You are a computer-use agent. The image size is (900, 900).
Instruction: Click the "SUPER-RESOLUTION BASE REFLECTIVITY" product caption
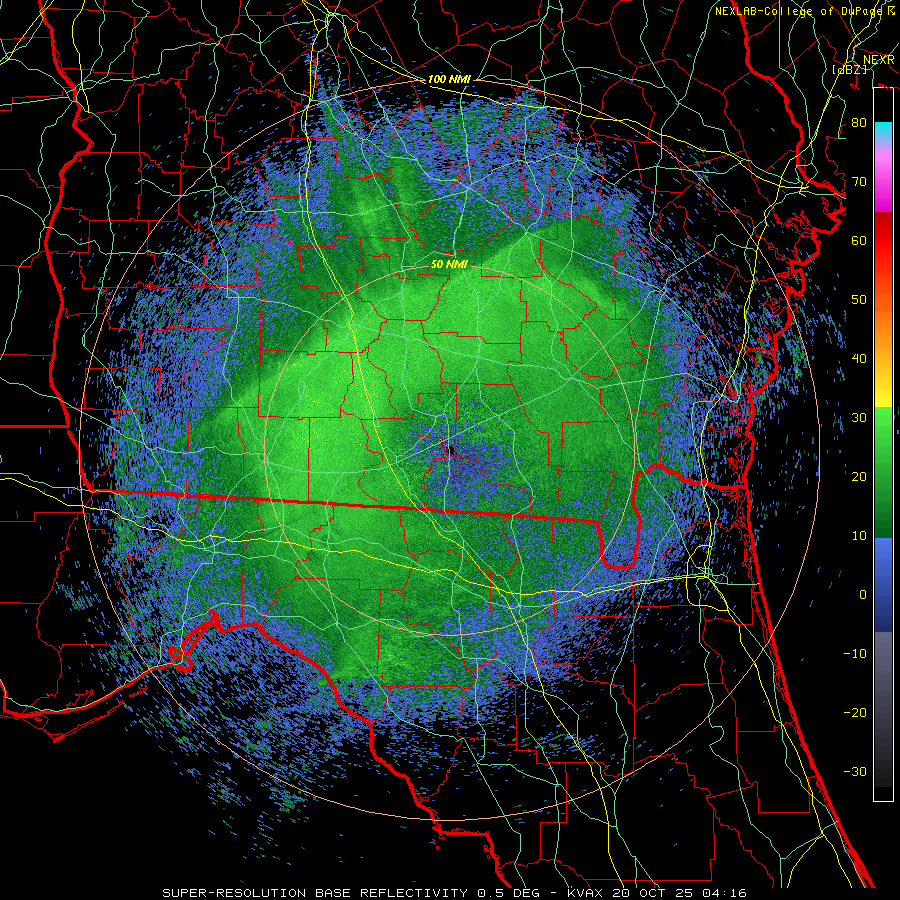click(x=314, y=893)
